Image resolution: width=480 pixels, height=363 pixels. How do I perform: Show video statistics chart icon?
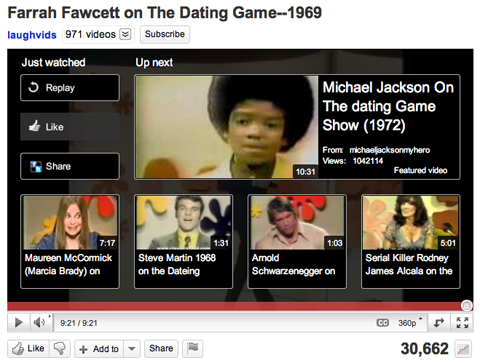pyautogui.click(x=463, y=349)
